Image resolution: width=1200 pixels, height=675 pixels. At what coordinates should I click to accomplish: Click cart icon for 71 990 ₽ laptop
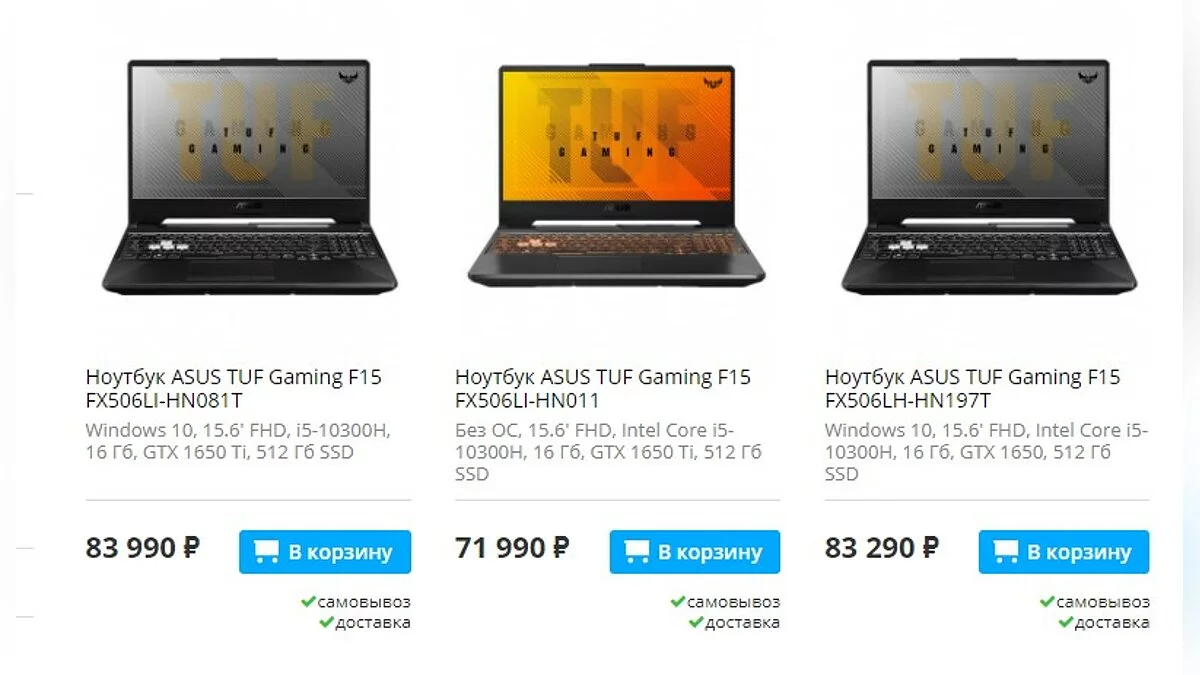637,552
